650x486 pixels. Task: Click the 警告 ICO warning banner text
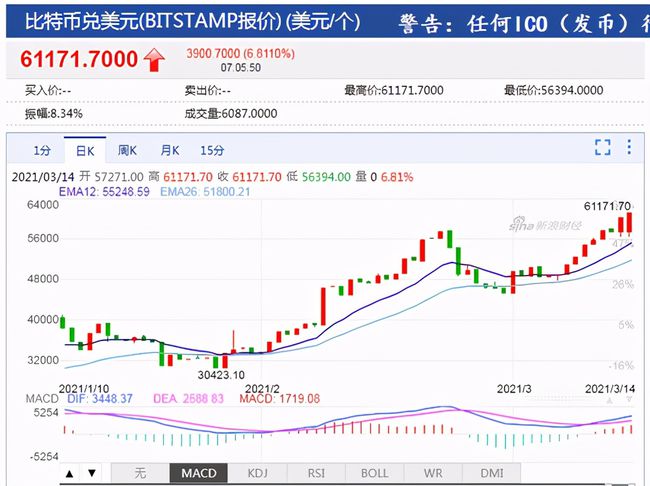click(524, 23)
